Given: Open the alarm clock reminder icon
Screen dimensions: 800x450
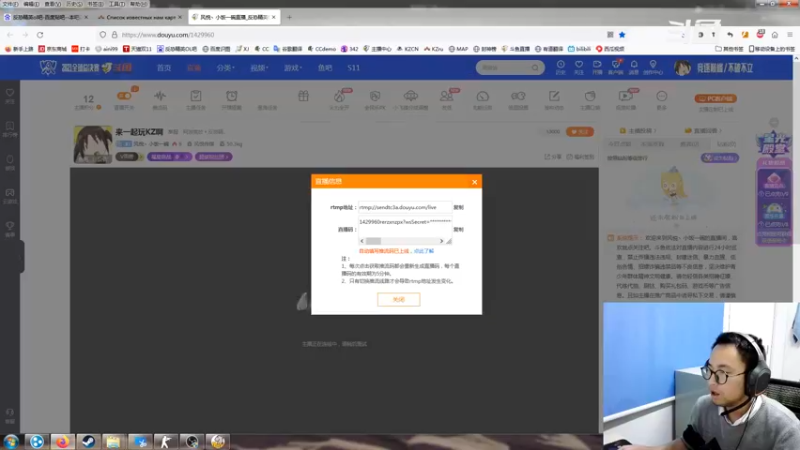Looking at the screenshot, I should (x=232, y=96).
